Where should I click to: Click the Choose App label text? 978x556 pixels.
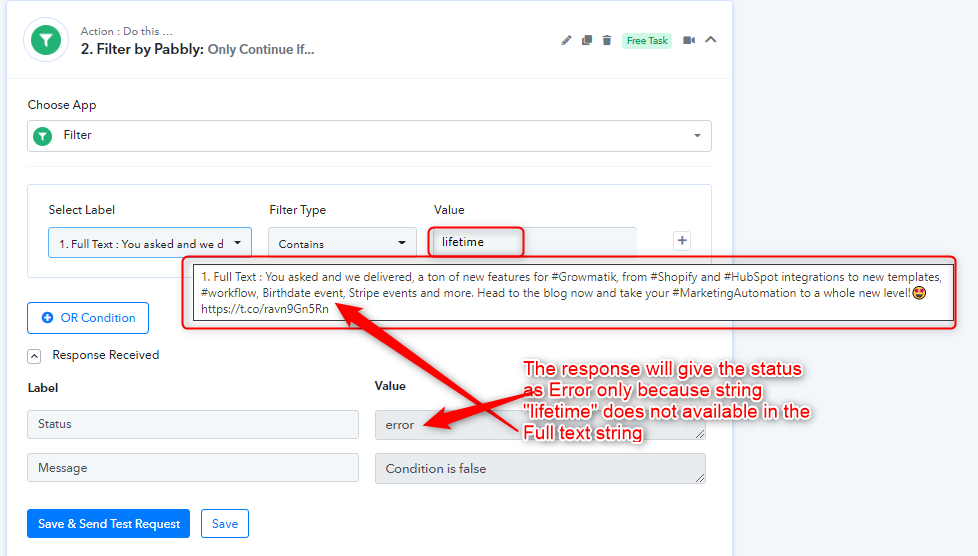coord(62,105)
